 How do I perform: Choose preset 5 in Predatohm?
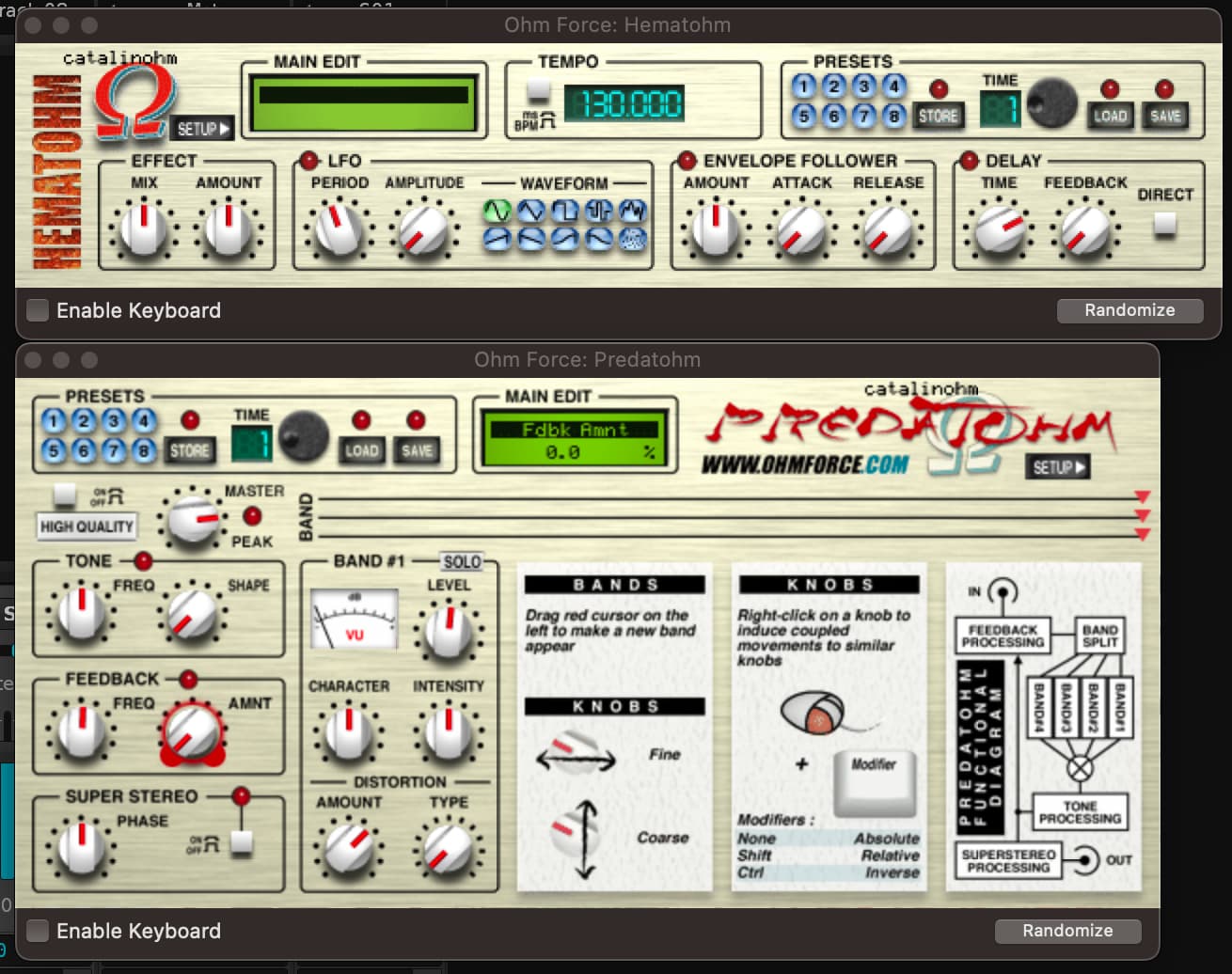pos(54,450)
